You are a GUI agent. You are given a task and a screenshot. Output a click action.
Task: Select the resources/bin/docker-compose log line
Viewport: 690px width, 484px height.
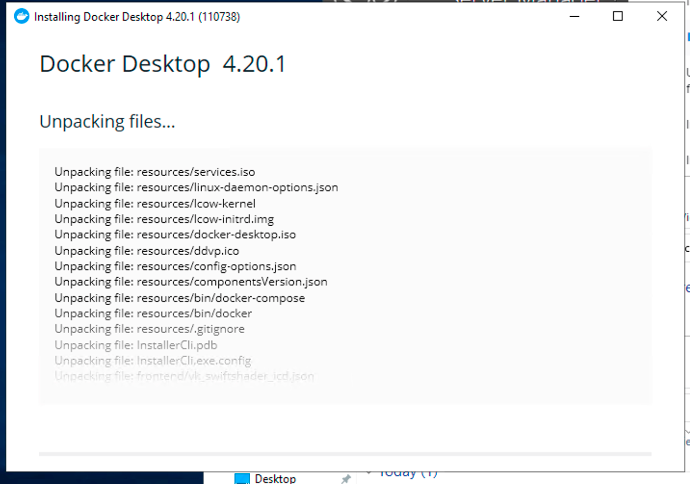pyautogui.click(x=180, y=298)
